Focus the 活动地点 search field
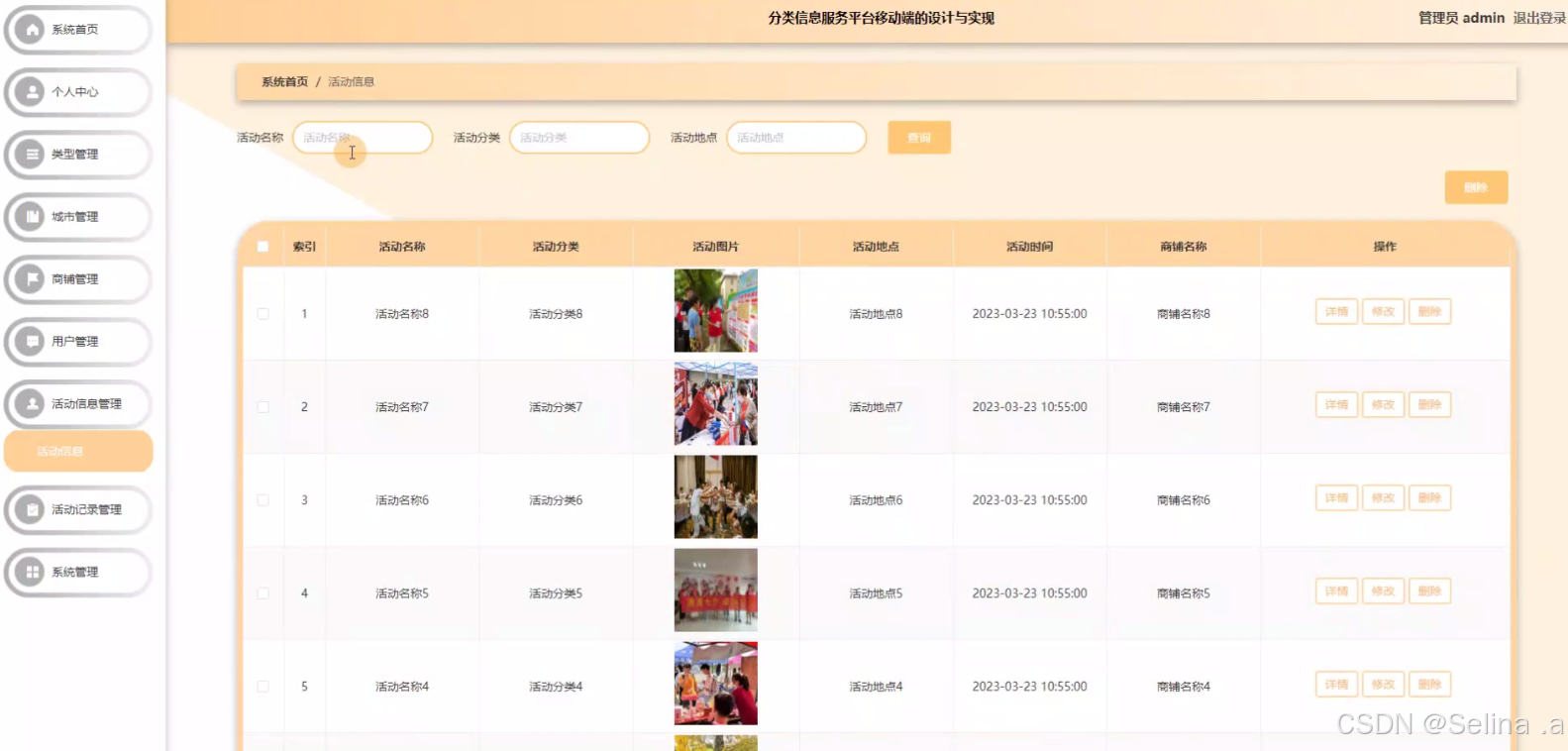 pos(796,138)
